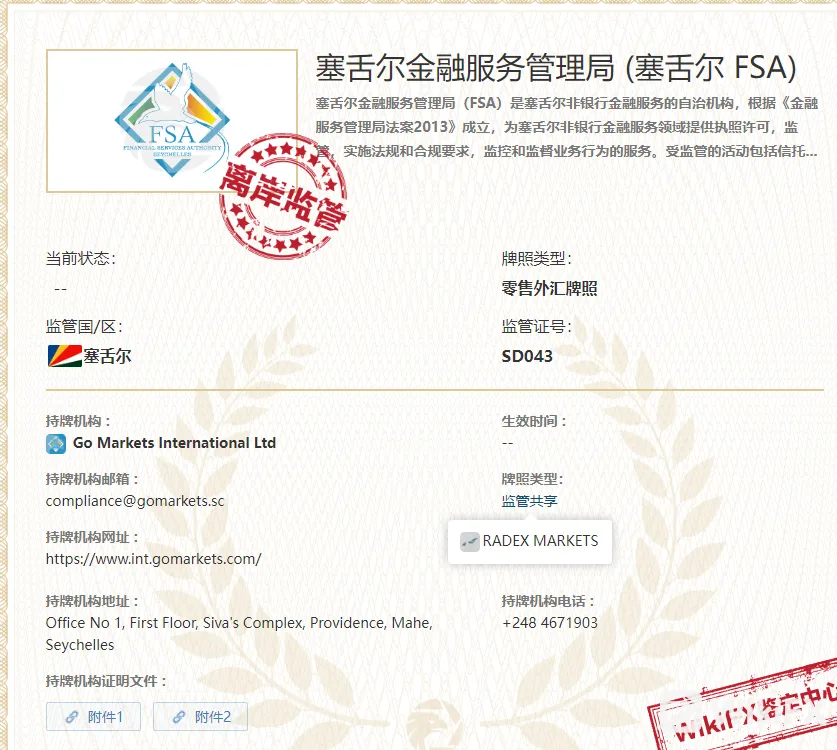Image resolution: width=837 pixels, height=750 pixels.
Task: Click the 生效时间 label
Action: point(533,421)
